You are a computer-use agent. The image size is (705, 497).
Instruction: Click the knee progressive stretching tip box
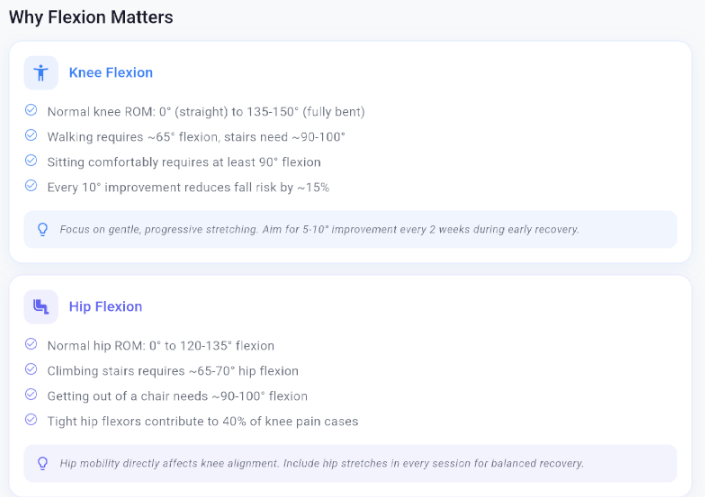[x=350, y=229]
